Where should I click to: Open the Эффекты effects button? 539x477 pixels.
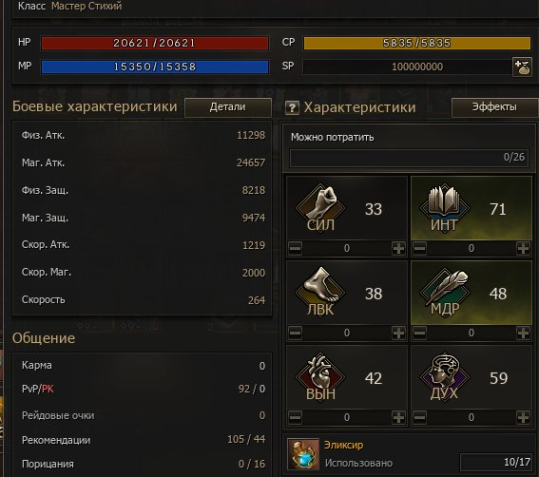pos(494,107)
